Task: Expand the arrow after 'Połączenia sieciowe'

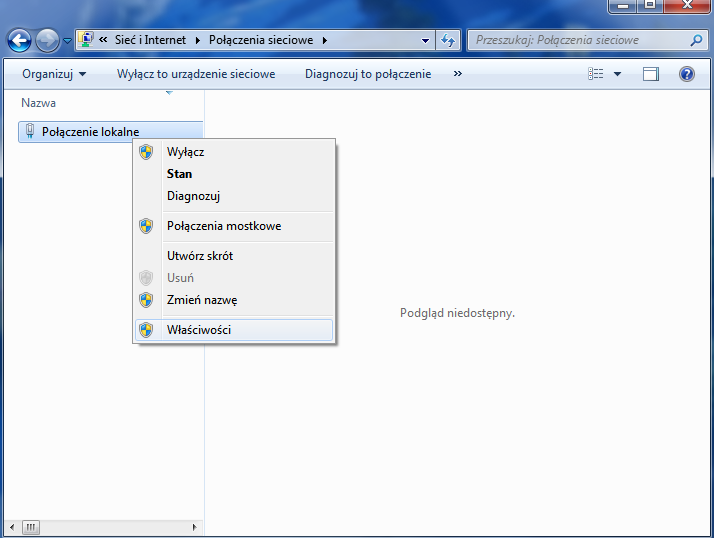Action: (325, 40)
